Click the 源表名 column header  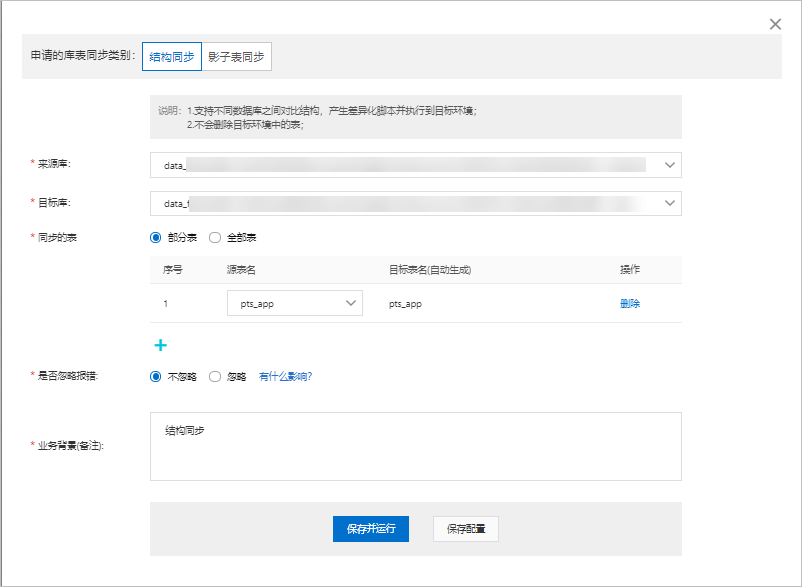point(241,269)
